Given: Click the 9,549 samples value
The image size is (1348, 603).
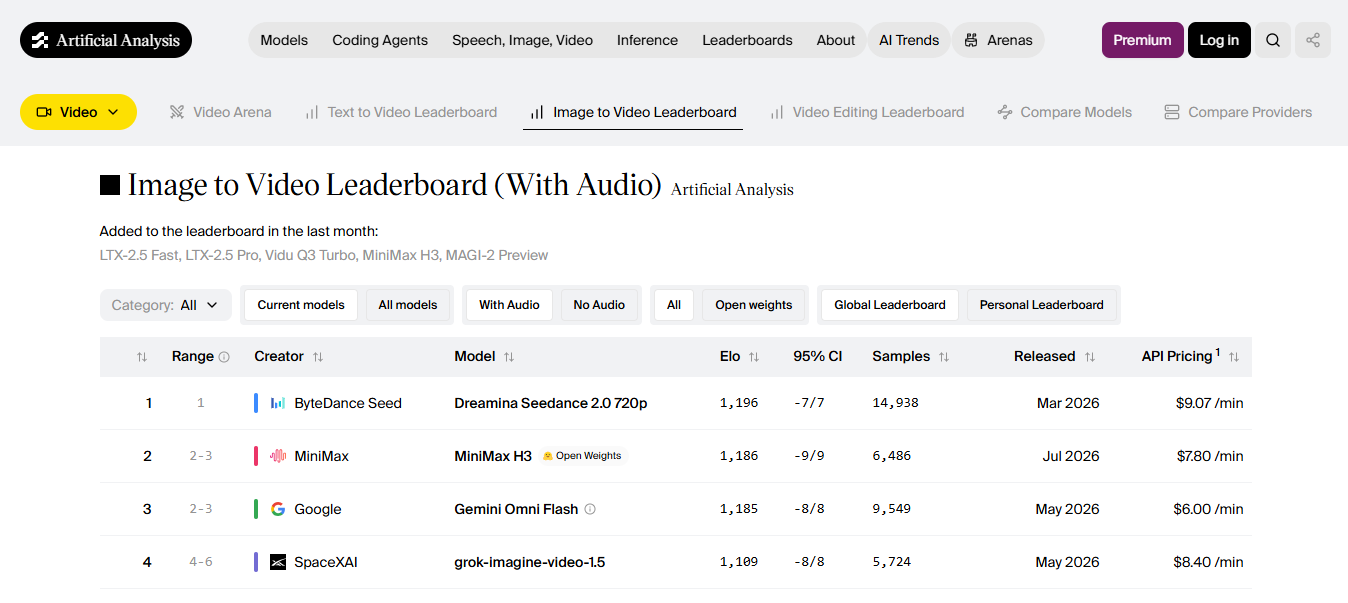Looking at the screenshot, I should [892, 509].
